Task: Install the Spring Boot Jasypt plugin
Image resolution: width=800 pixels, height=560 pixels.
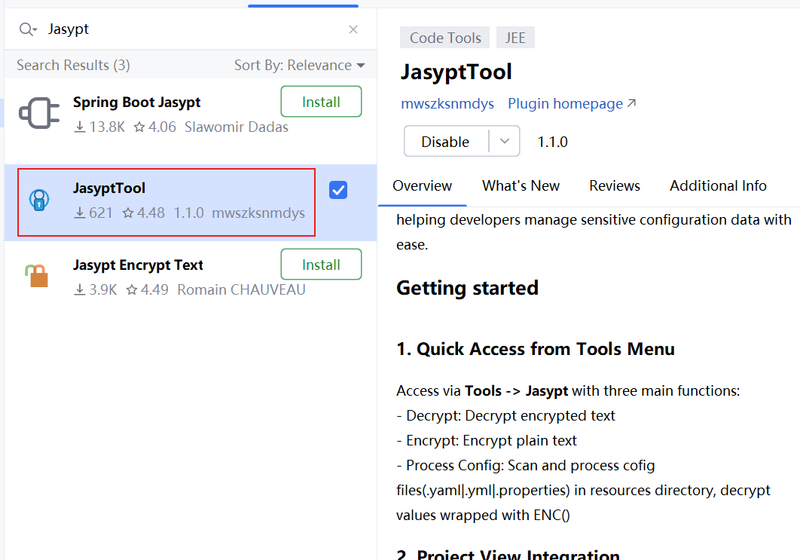Action: (321, 101)
